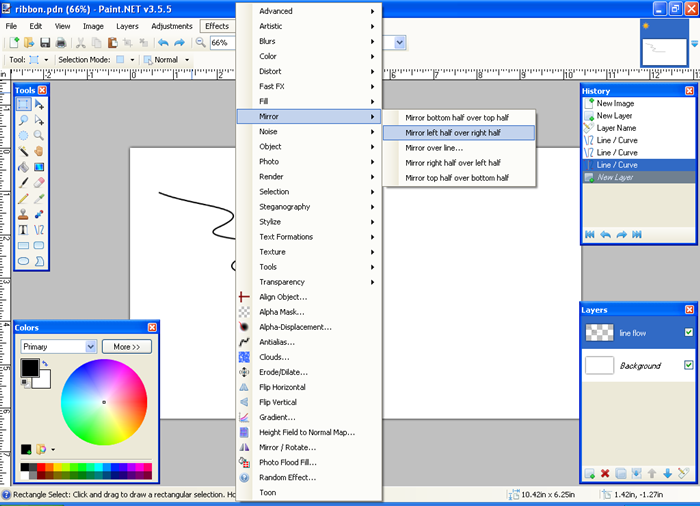Close the Tools panel

pyautogui.click(x=42, y=90)
